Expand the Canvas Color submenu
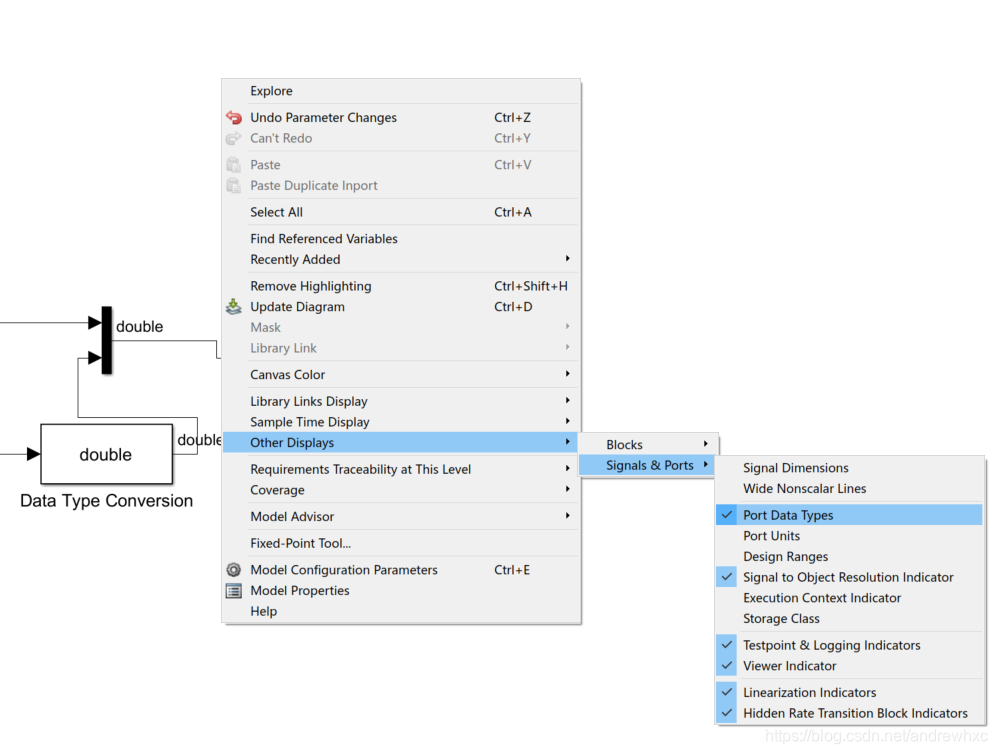This screenshot has width=997, height=754. click(401, 375)
